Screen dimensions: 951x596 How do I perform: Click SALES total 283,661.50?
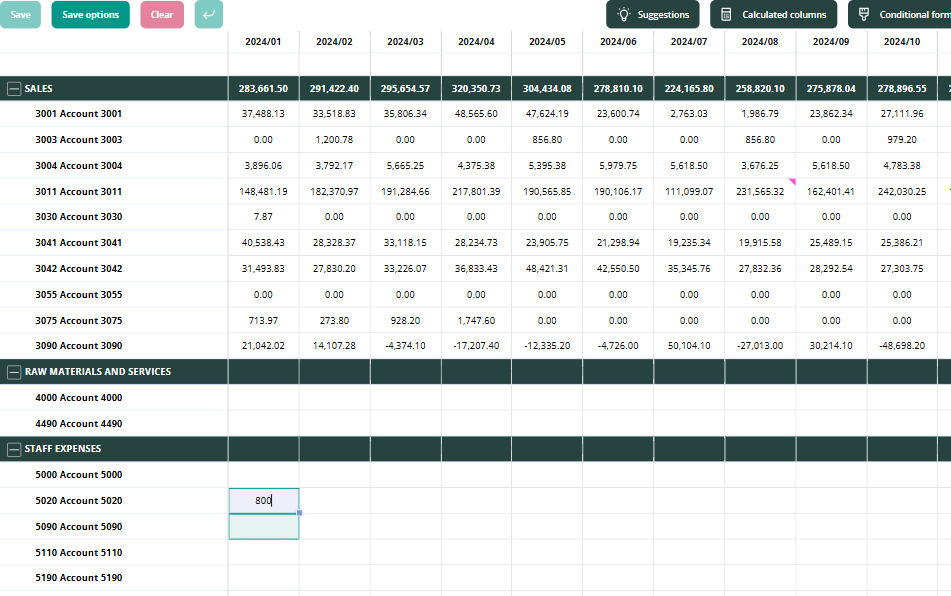click(263, 89)
